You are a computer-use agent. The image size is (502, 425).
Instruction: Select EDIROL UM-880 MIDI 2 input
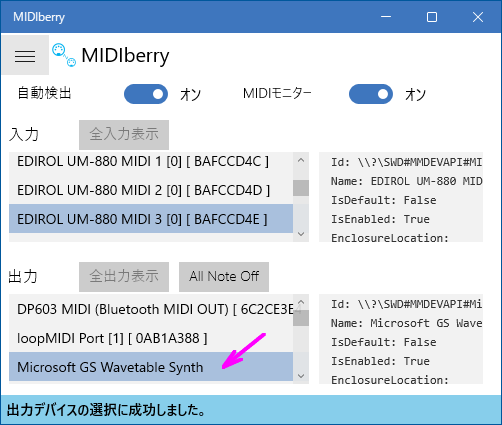(x=151, y=190)
